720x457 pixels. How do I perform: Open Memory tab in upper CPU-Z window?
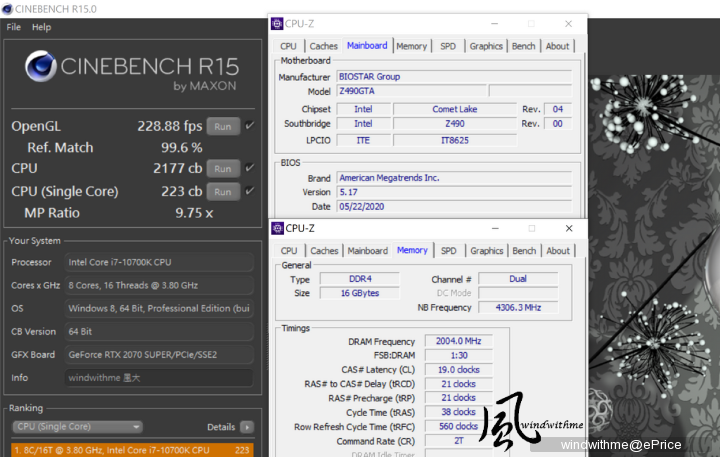coord(411,46)
